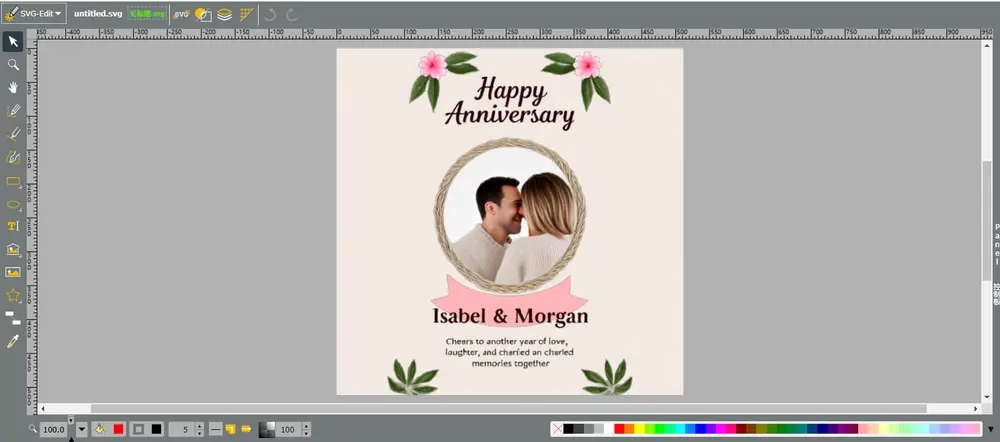Choose the Star polygon tool
The width and height of the screenshot is (1000, 442).
(x=13, y=295)
